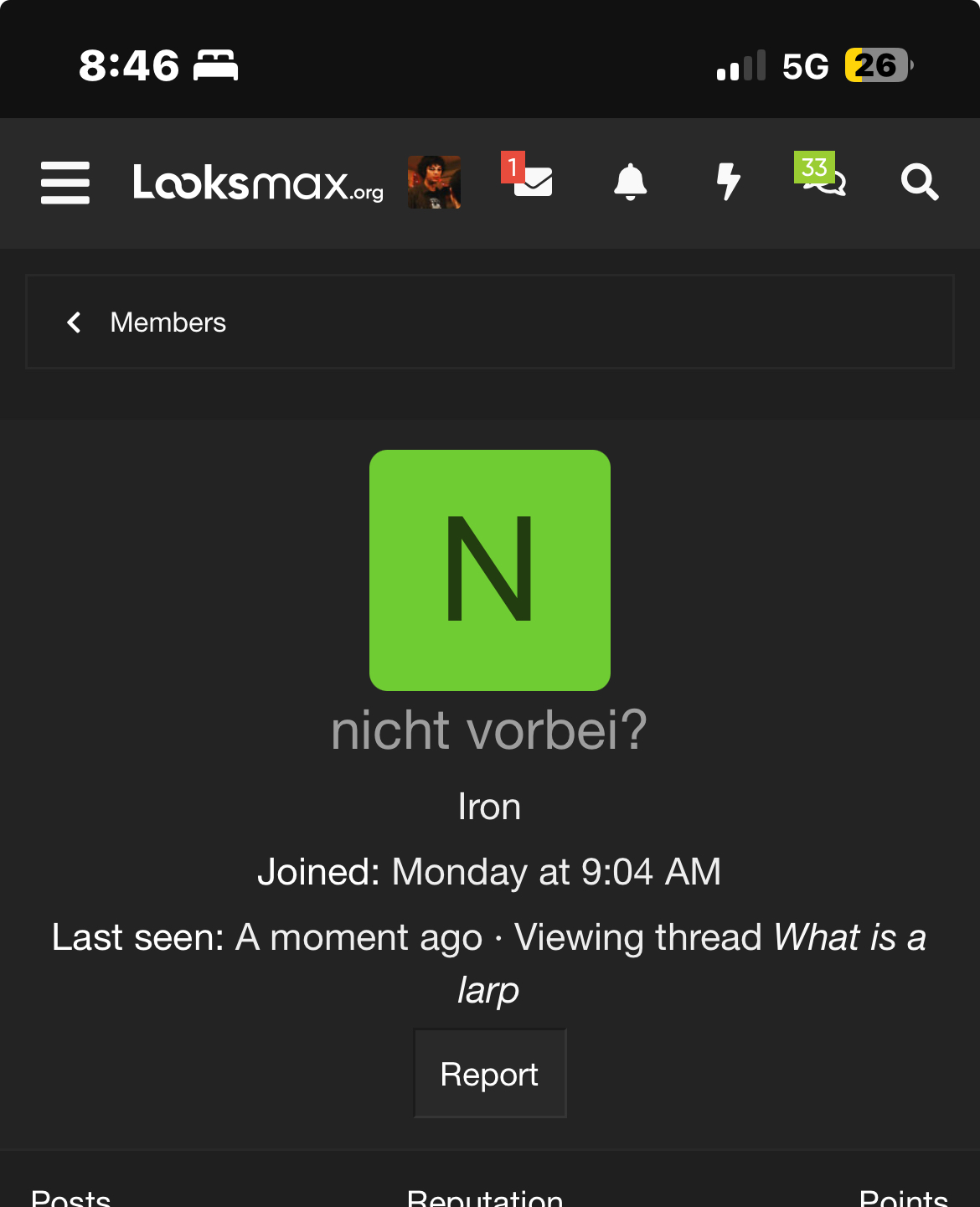
Task: Open the hamburger navigation menu
Action: 65,183
